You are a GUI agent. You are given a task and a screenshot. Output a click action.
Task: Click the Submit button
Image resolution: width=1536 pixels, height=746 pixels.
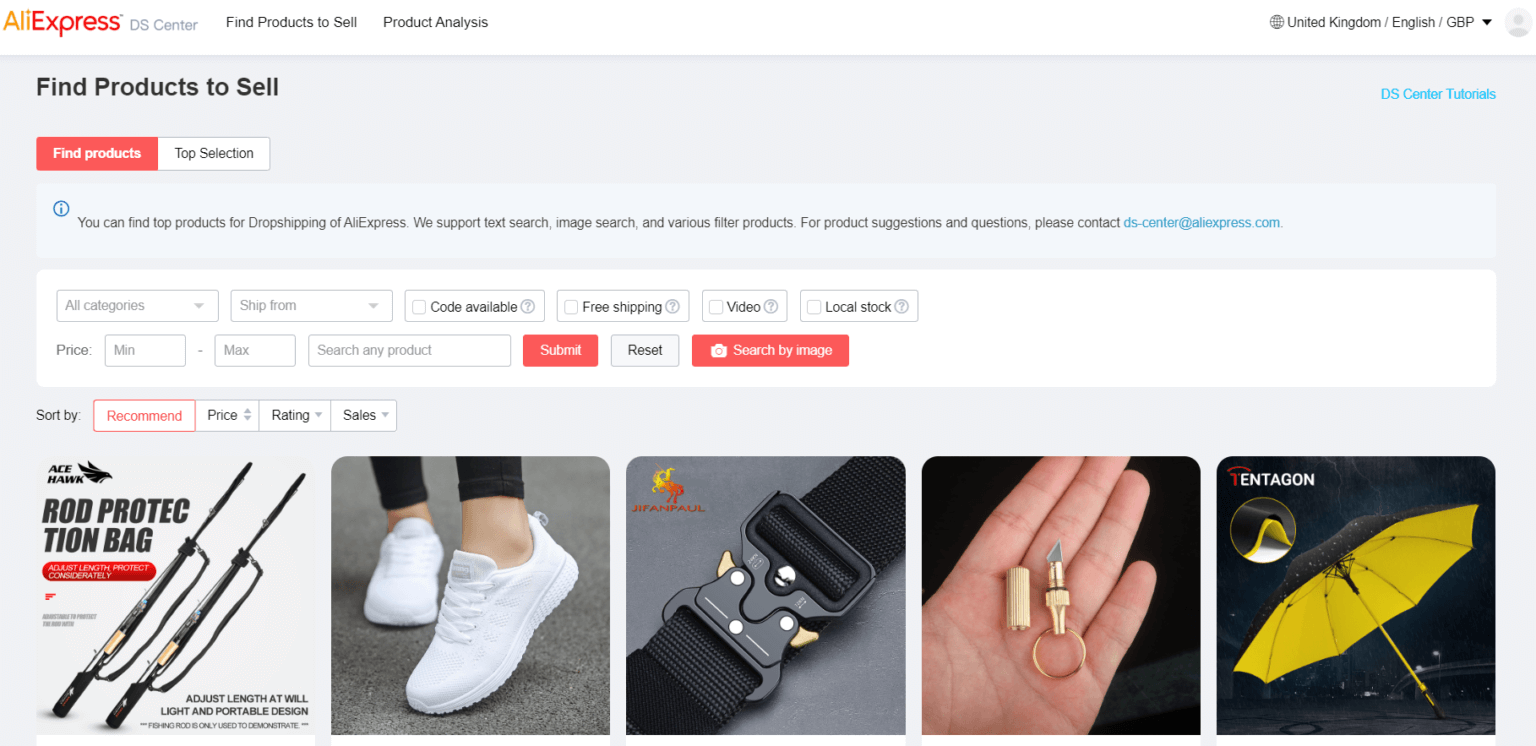coord(560,350)
